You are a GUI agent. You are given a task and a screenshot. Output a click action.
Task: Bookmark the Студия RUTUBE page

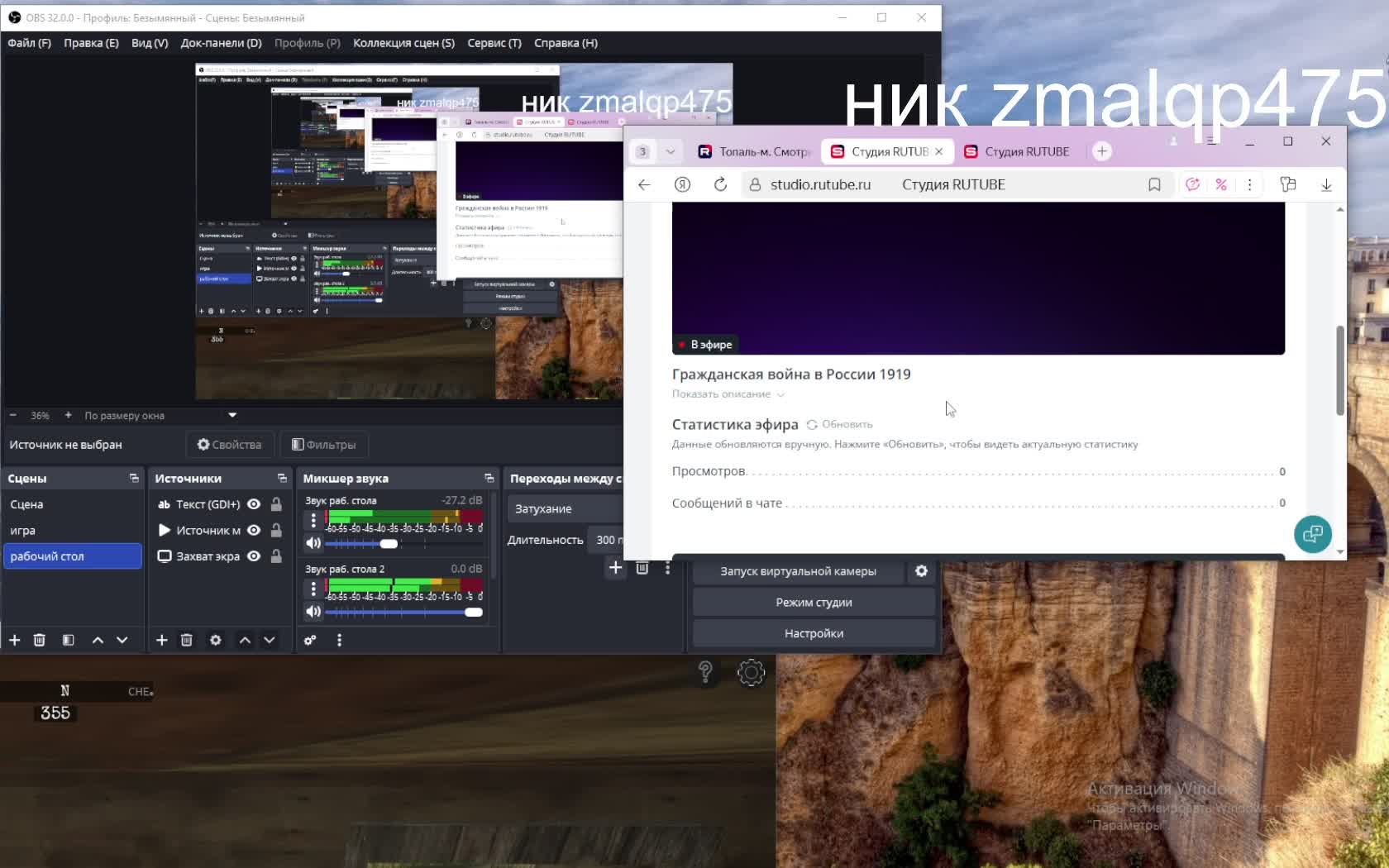[x=1154, y=184]
